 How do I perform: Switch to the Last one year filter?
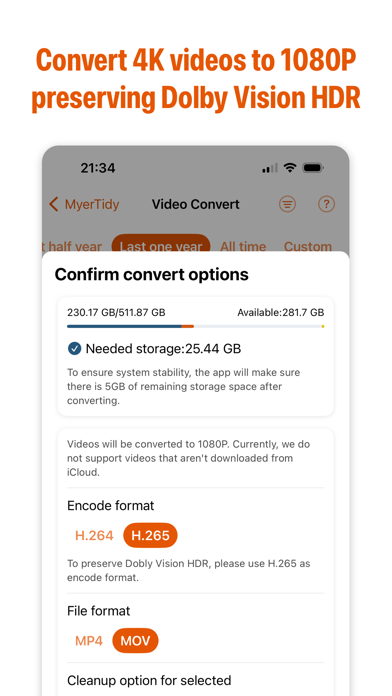click(x=161, y=245)
